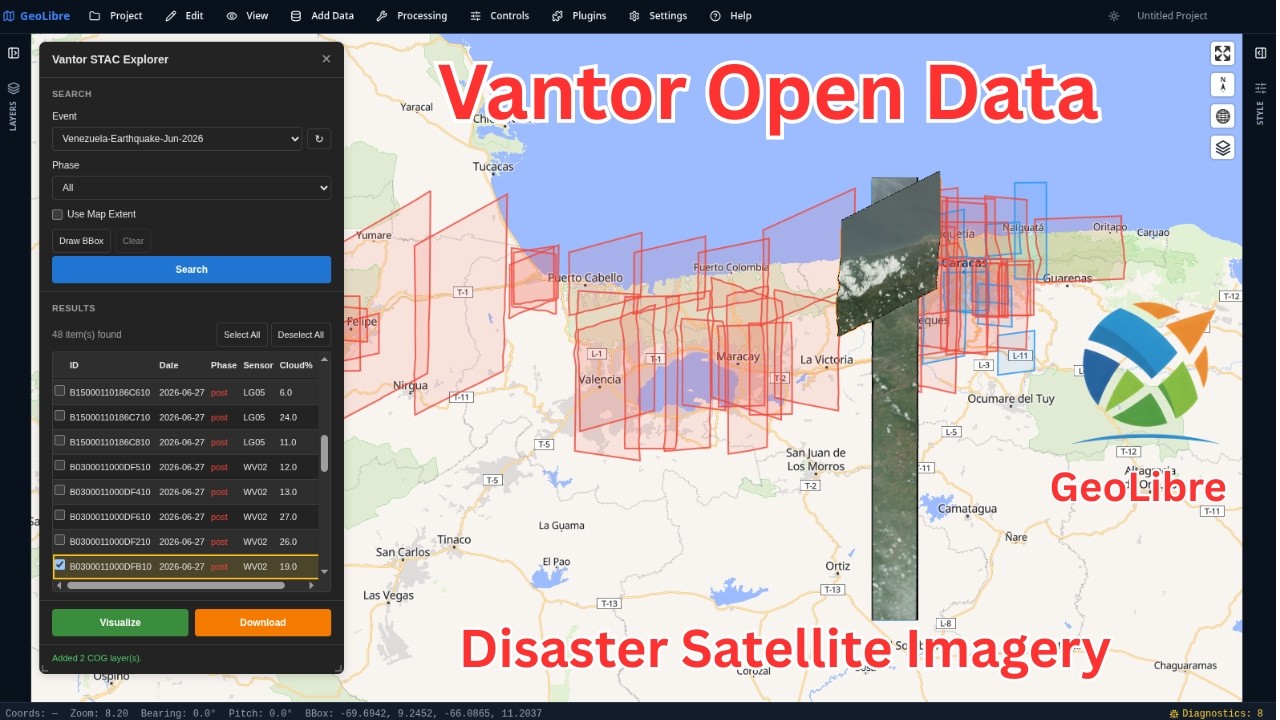Click the globe projection map control
The image size is (1280, 720).
click(1222, 116)
